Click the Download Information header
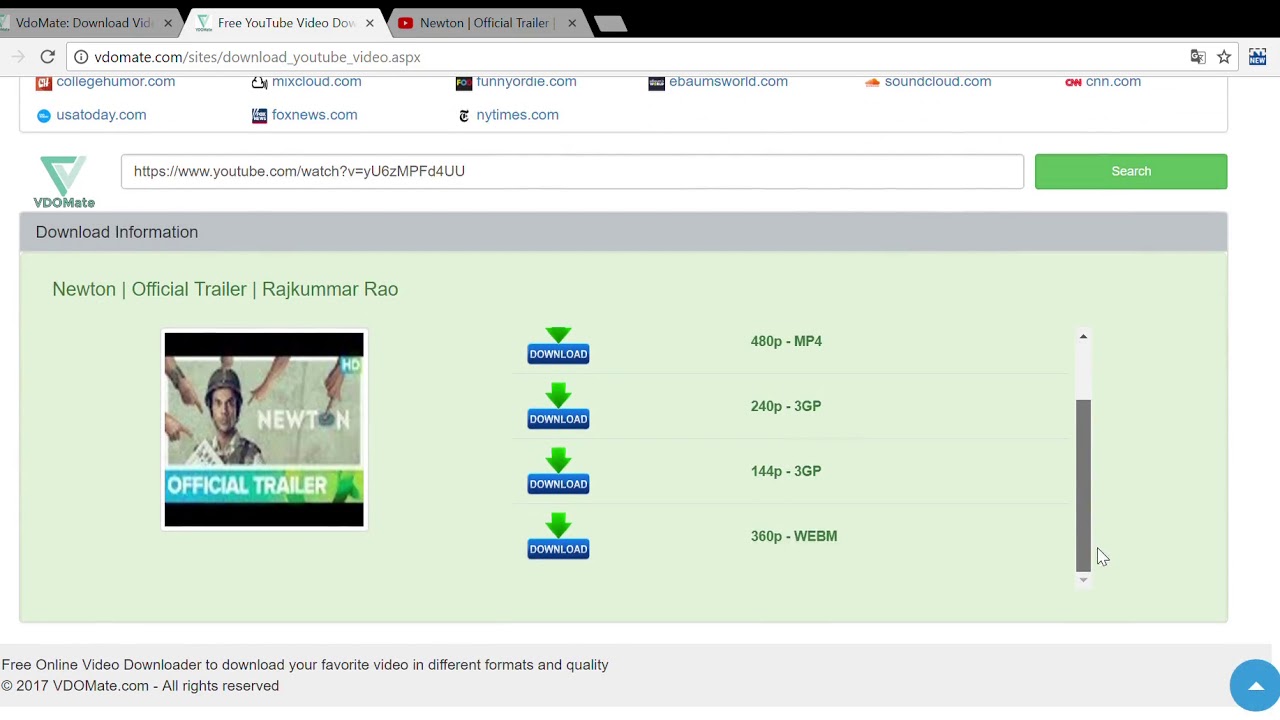 [x=623, y=232]
